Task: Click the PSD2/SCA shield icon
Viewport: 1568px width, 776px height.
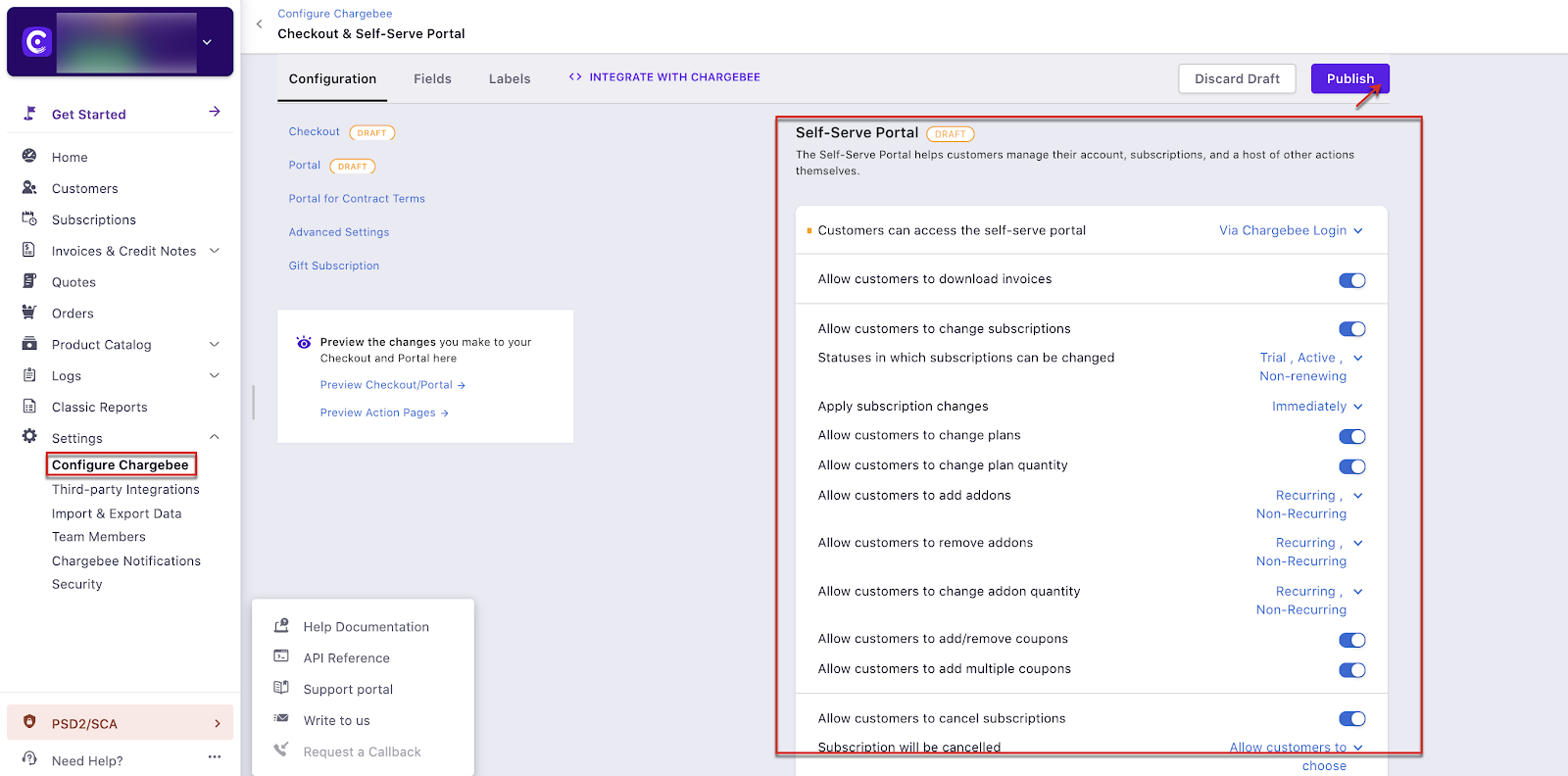Action: coord(29,723)
